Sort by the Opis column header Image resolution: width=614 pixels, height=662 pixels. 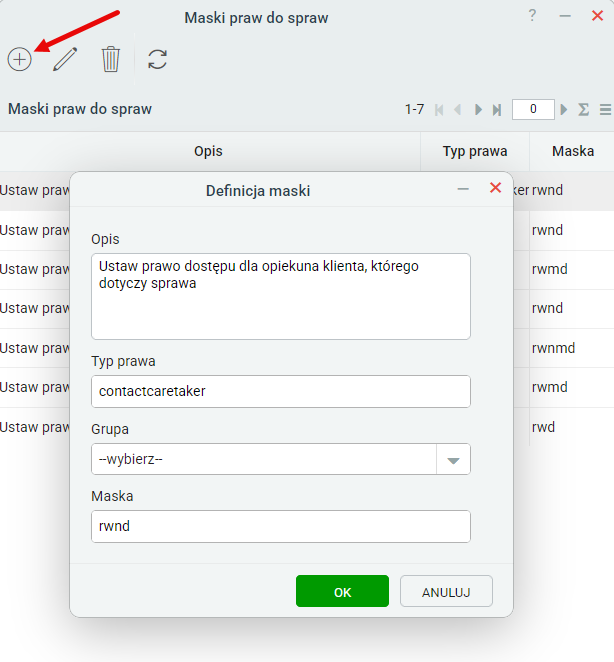(x=208, y=151)
